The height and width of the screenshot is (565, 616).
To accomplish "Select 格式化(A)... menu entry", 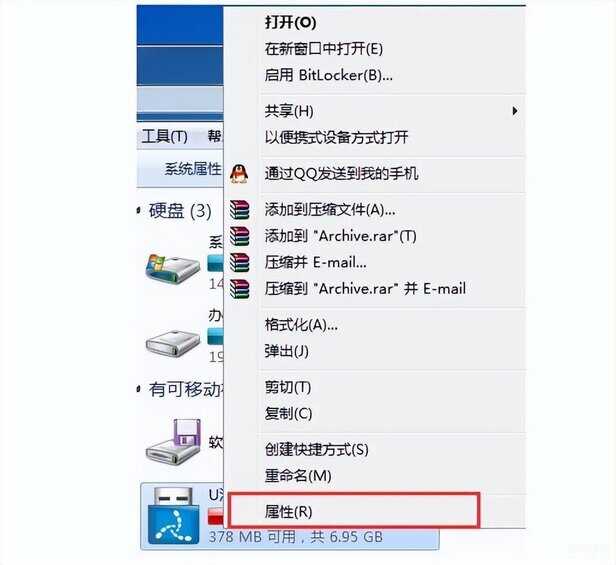I will point(301,325).
